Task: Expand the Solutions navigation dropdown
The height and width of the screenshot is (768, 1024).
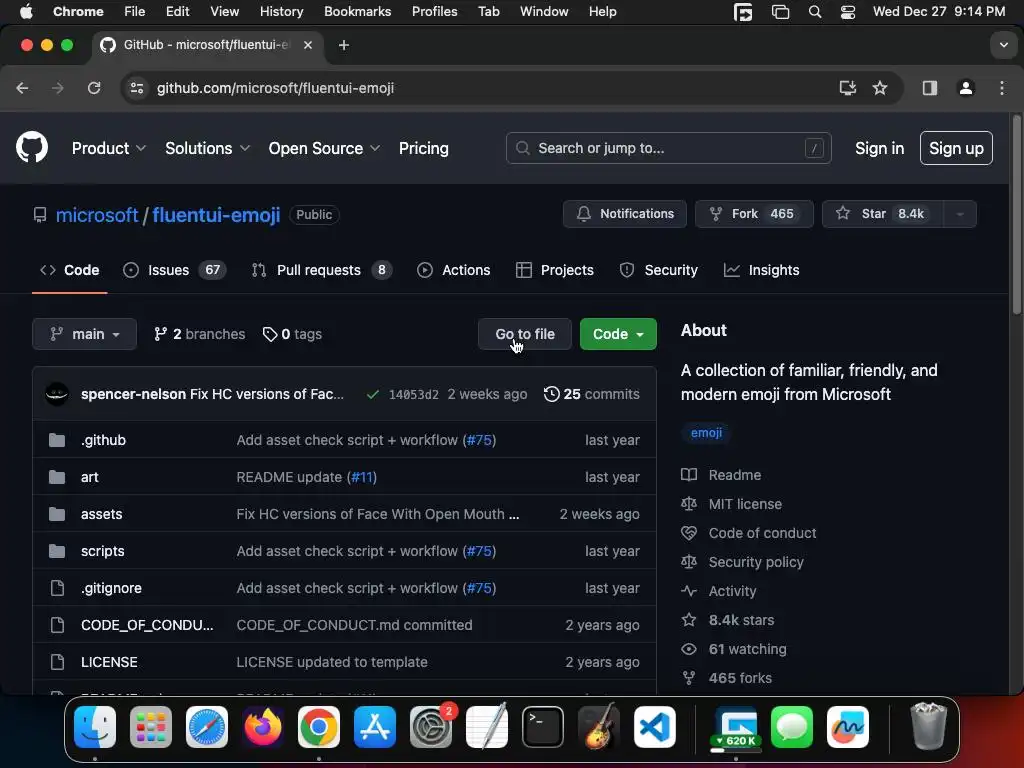Action: coord(207,148)
